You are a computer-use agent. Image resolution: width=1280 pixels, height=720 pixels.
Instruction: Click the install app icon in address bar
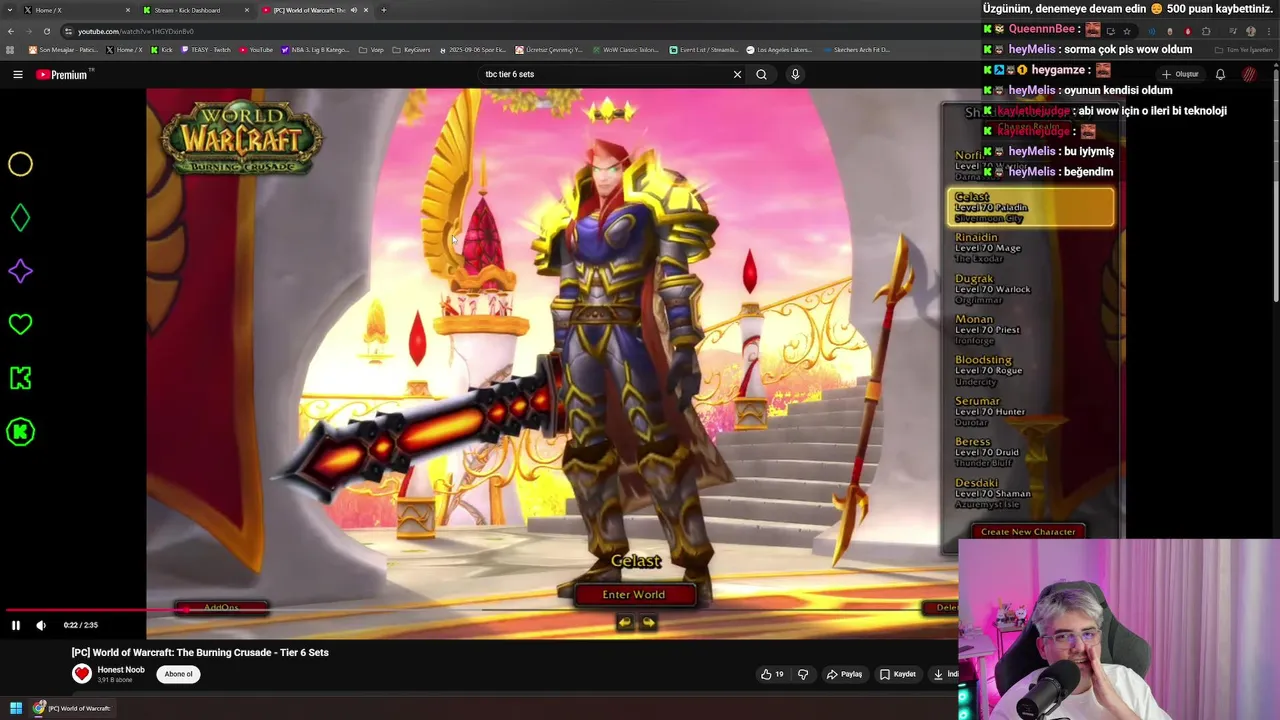pos(1110,31)
